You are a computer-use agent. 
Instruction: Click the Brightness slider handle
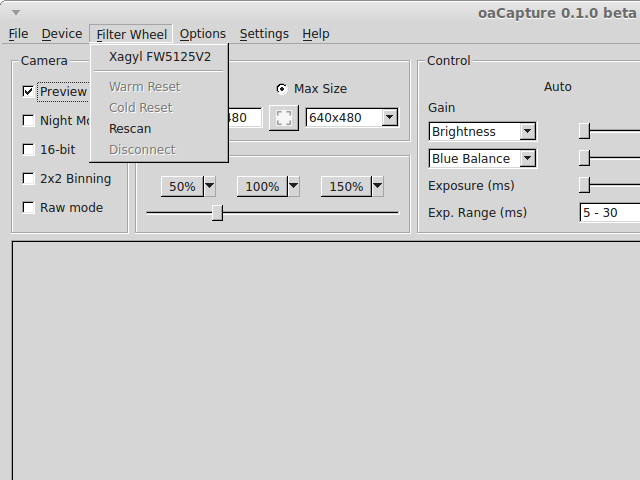coord(584,131)
